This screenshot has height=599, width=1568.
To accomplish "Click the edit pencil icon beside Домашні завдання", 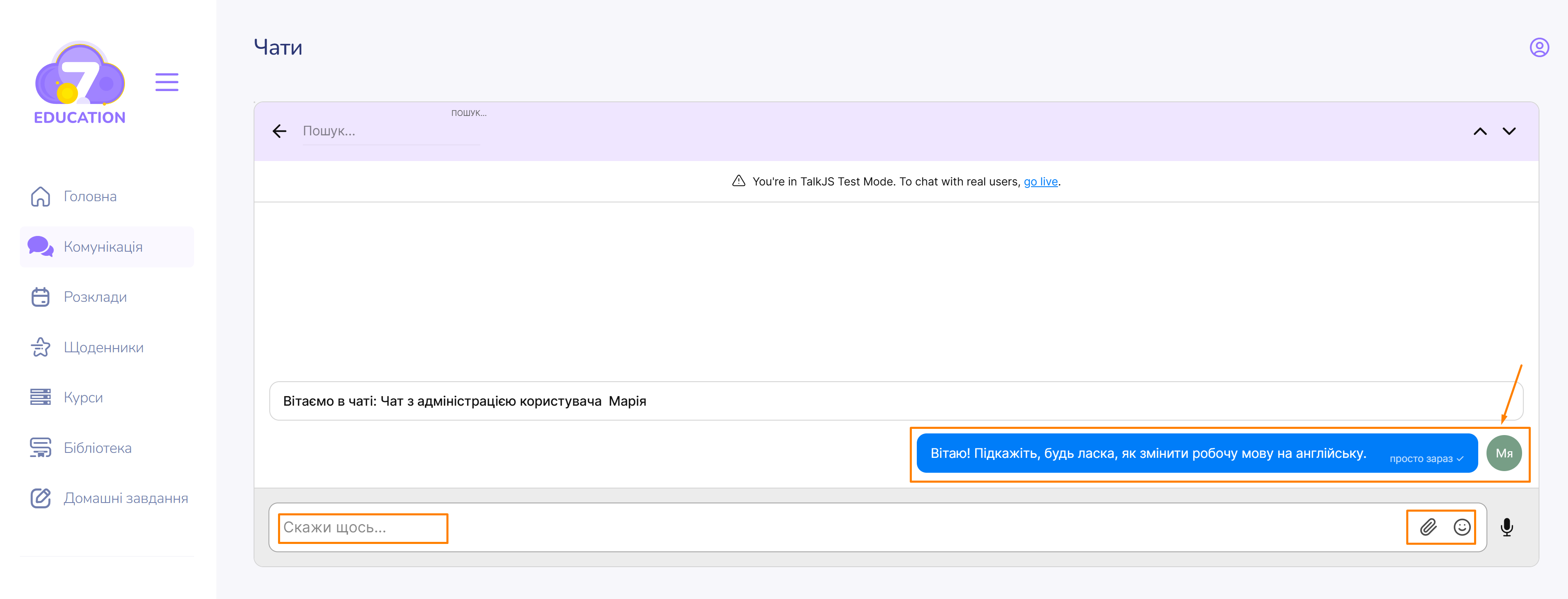I will [x=41, y=498].
